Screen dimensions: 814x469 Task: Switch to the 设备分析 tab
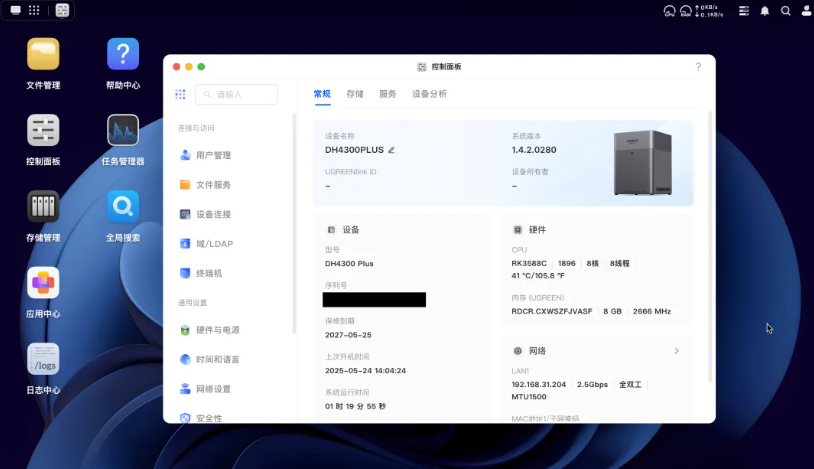click(x=429, y=94)
